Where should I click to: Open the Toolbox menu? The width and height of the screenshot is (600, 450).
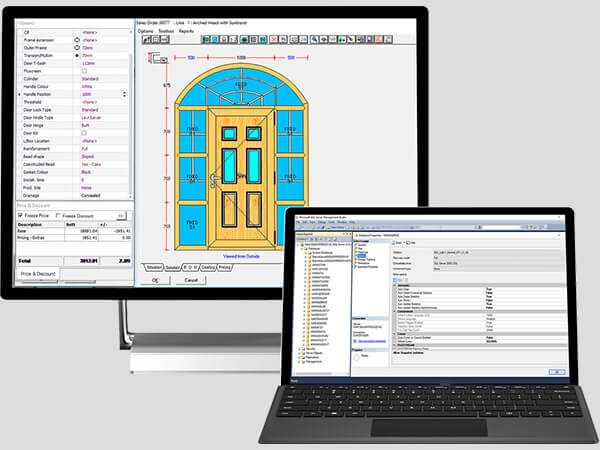tap(166, 31)
